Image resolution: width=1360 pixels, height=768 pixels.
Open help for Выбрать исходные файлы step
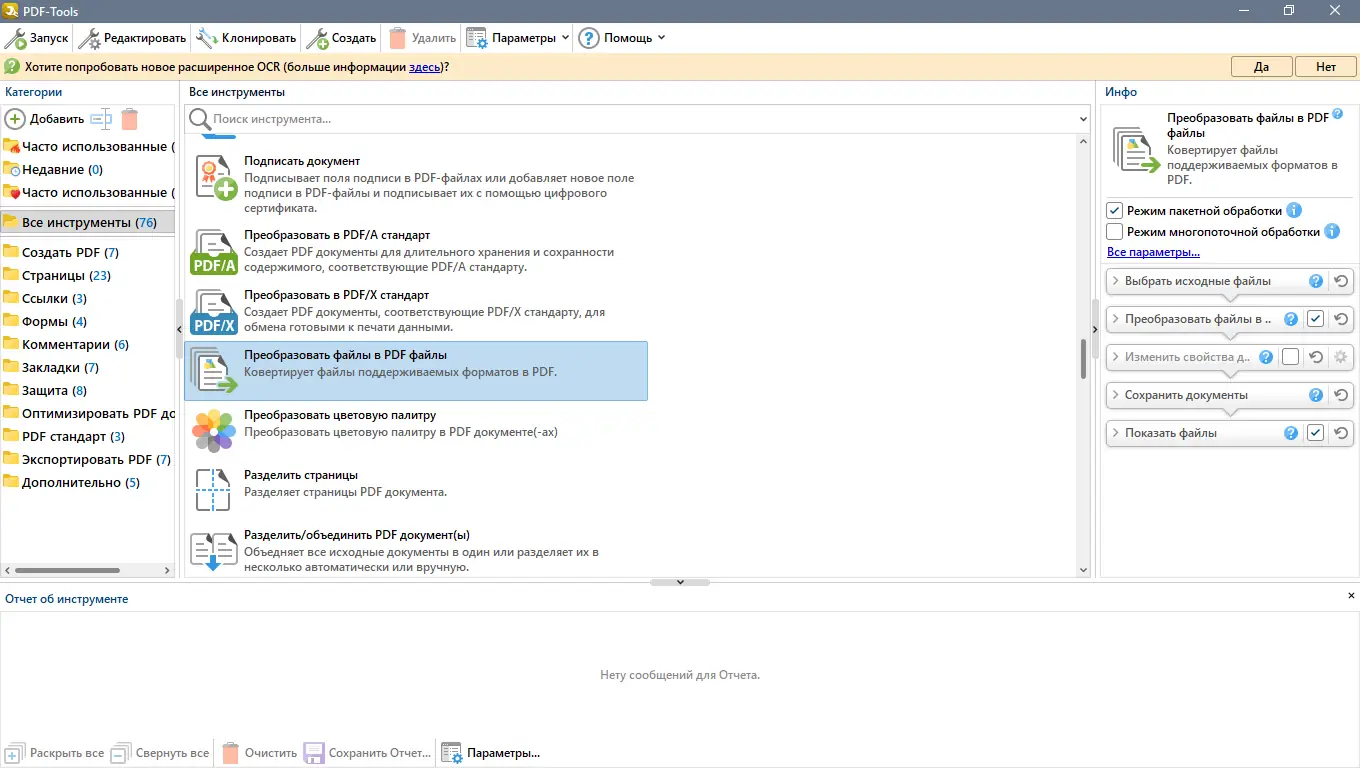click(x=1316, y=281)
